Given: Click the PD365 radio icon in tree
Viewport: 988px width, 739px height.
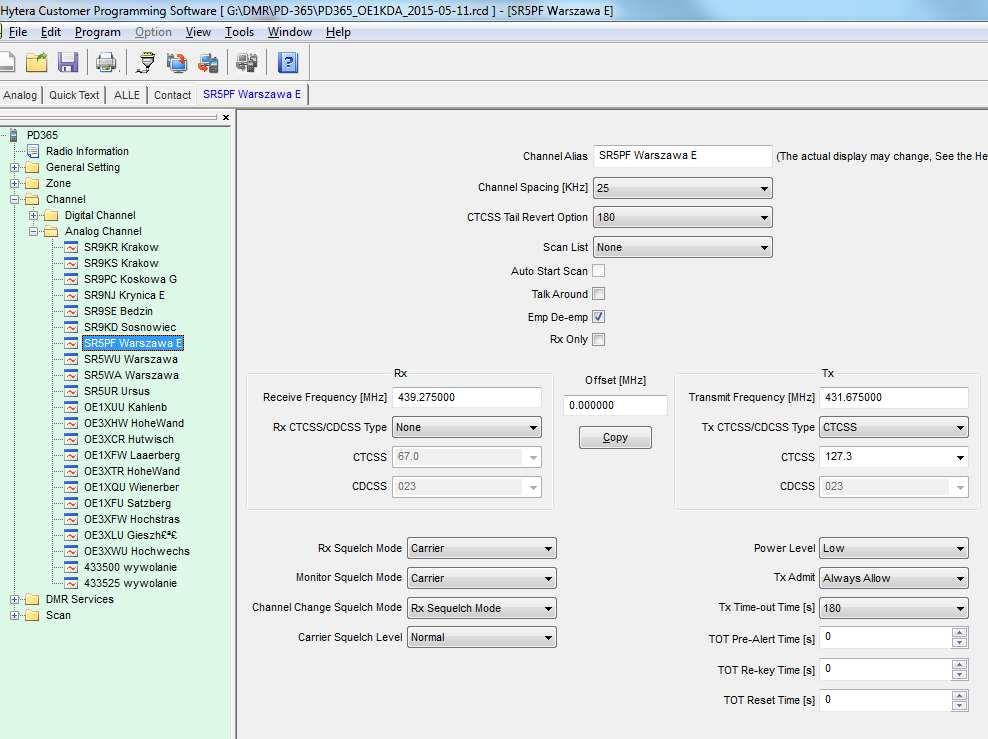Looking at the screenshot, I should tap(13, 135).
